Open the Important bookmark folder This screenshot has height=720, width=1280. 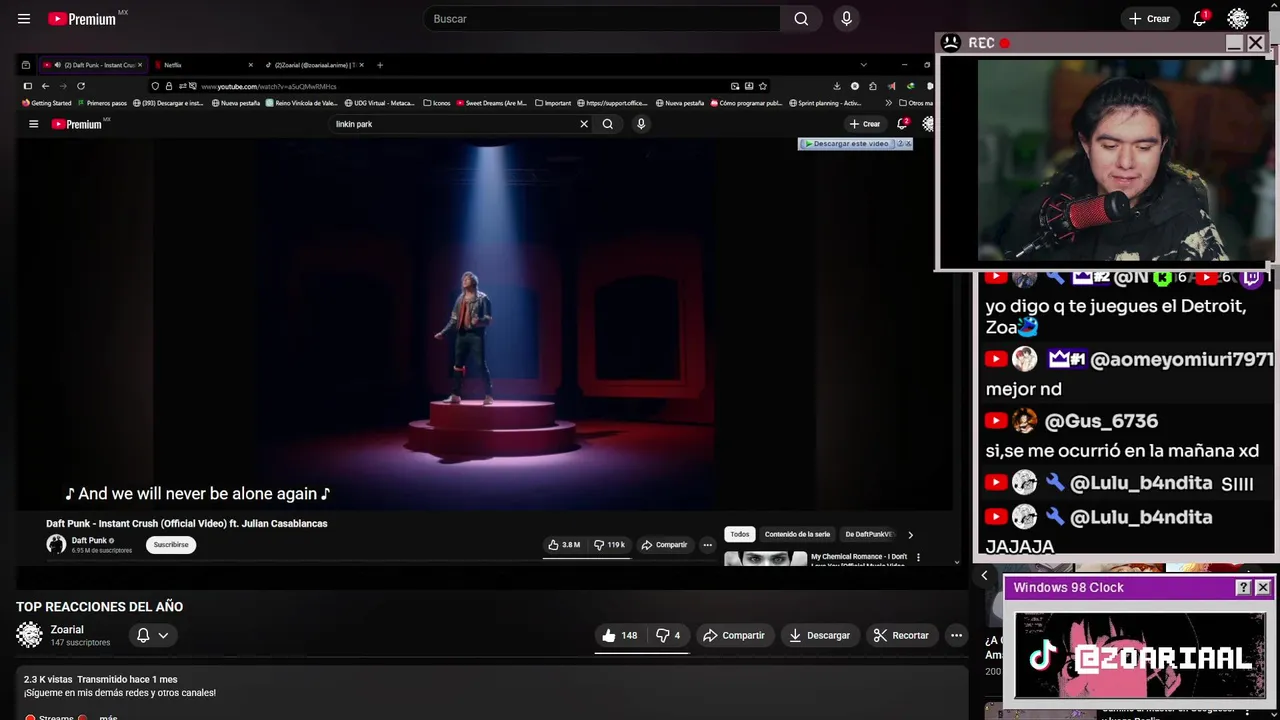coord(553,103)
